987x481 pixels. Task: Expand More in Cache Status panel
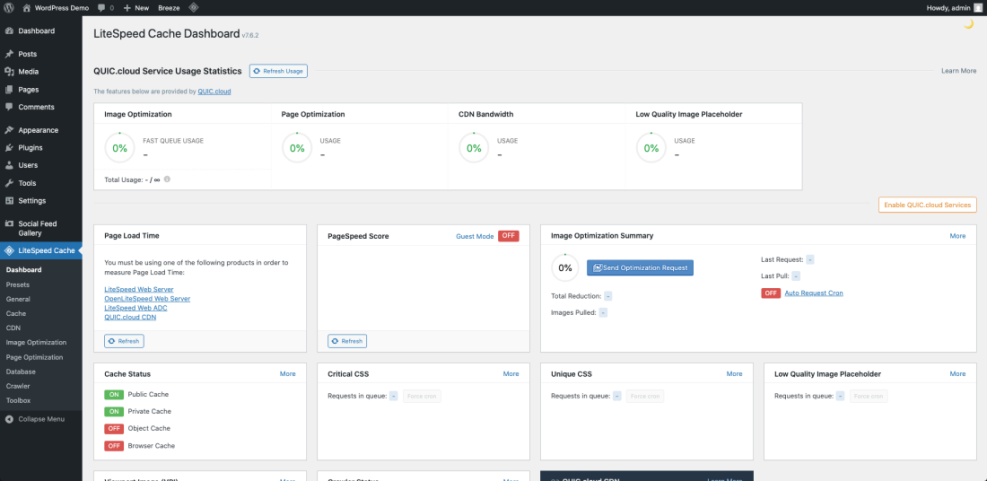point(288,373)
